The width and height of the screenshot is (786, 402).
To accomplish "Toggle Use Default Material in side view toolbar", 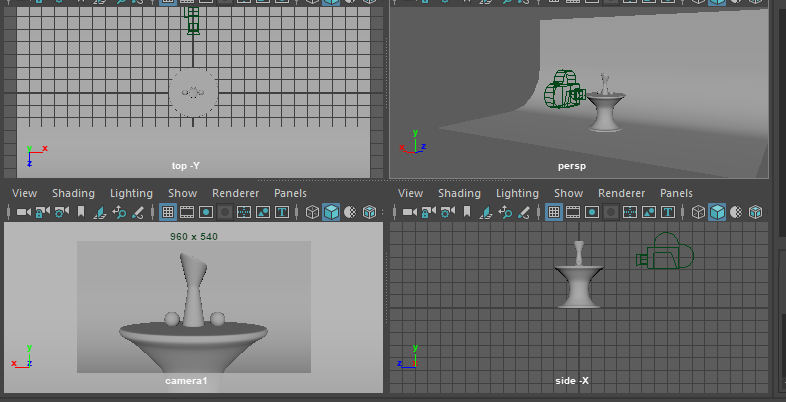I will (x=737, y=212).
